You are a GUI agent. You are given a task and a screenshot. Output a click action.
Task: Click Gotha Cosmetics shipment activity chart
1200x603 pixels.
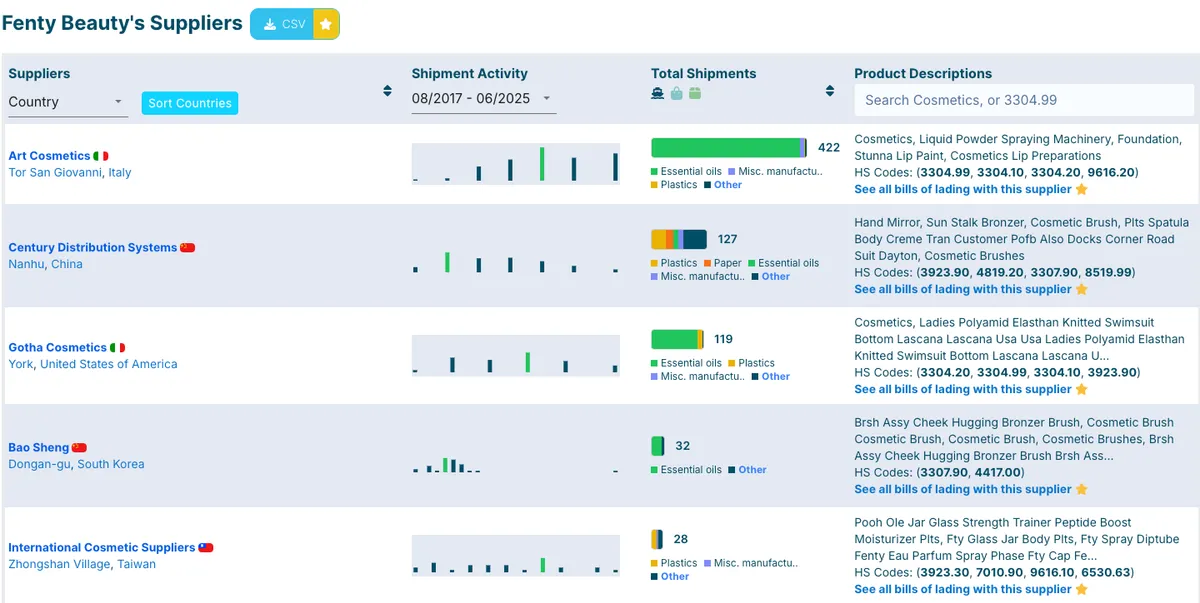pos(516,355)
